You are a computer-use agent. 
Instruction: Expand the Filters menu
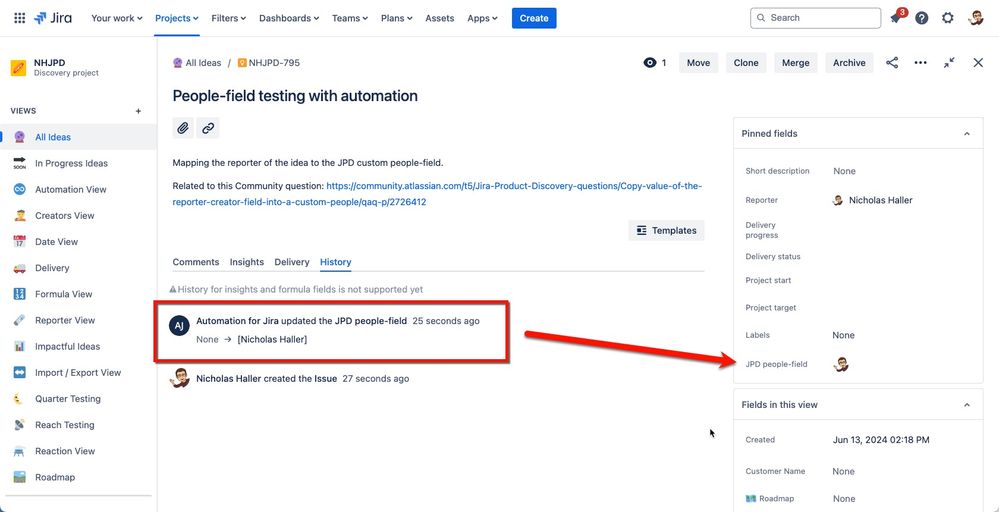coord(229,18)
